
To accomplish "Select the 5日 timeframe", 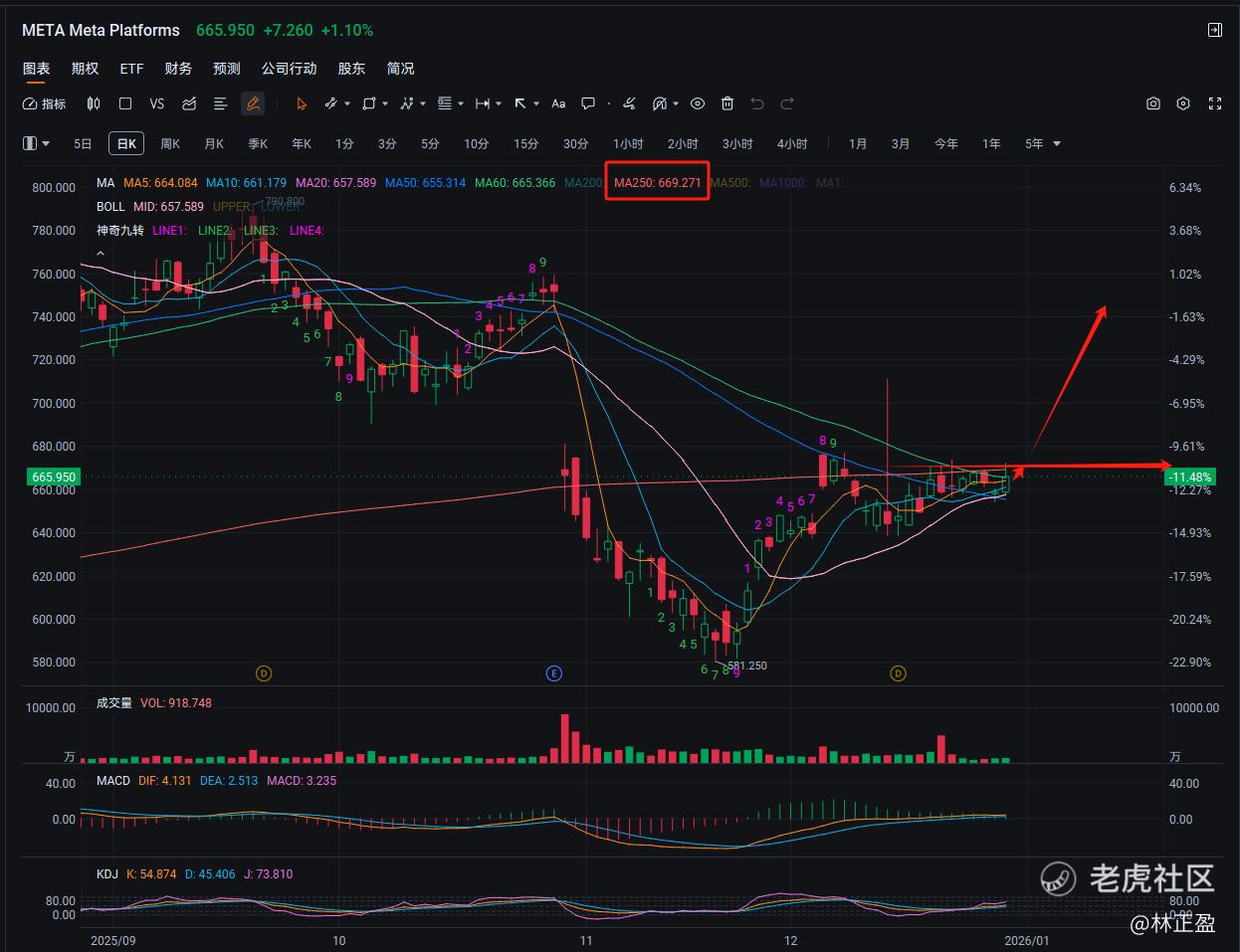I will pyautogui.click(x=83, y=144).
